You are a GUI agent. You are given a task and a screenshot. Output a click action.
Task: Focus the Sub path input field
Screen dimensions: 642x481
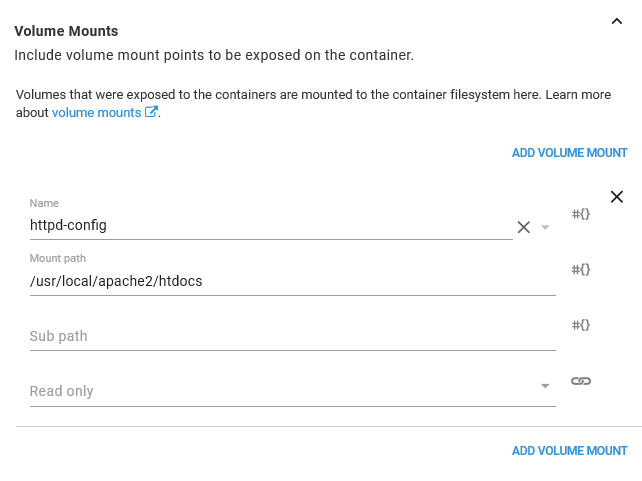(x=290, y=336)
